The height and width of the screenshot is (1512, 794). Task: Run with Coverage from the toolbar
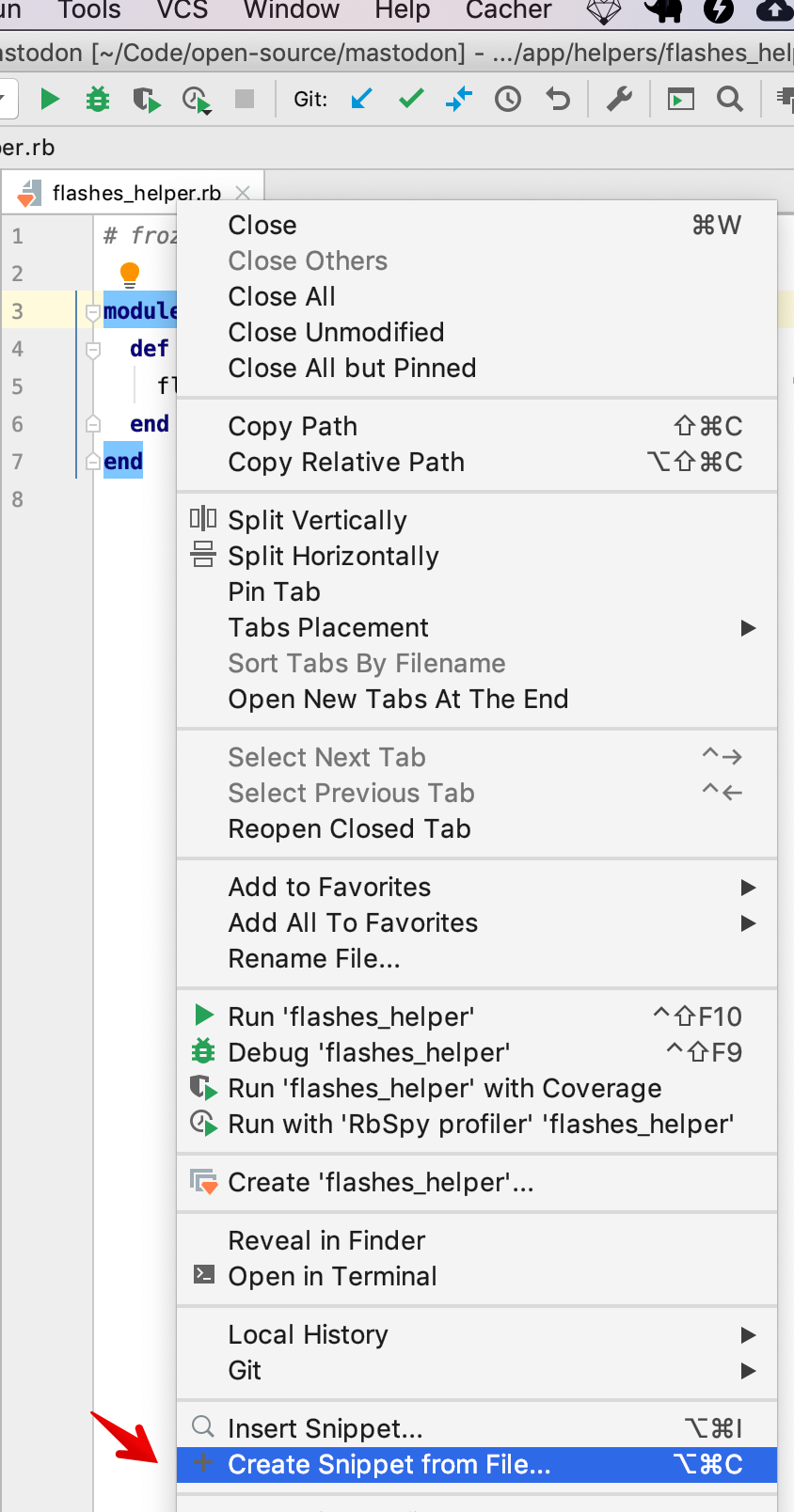coord(146,99)
